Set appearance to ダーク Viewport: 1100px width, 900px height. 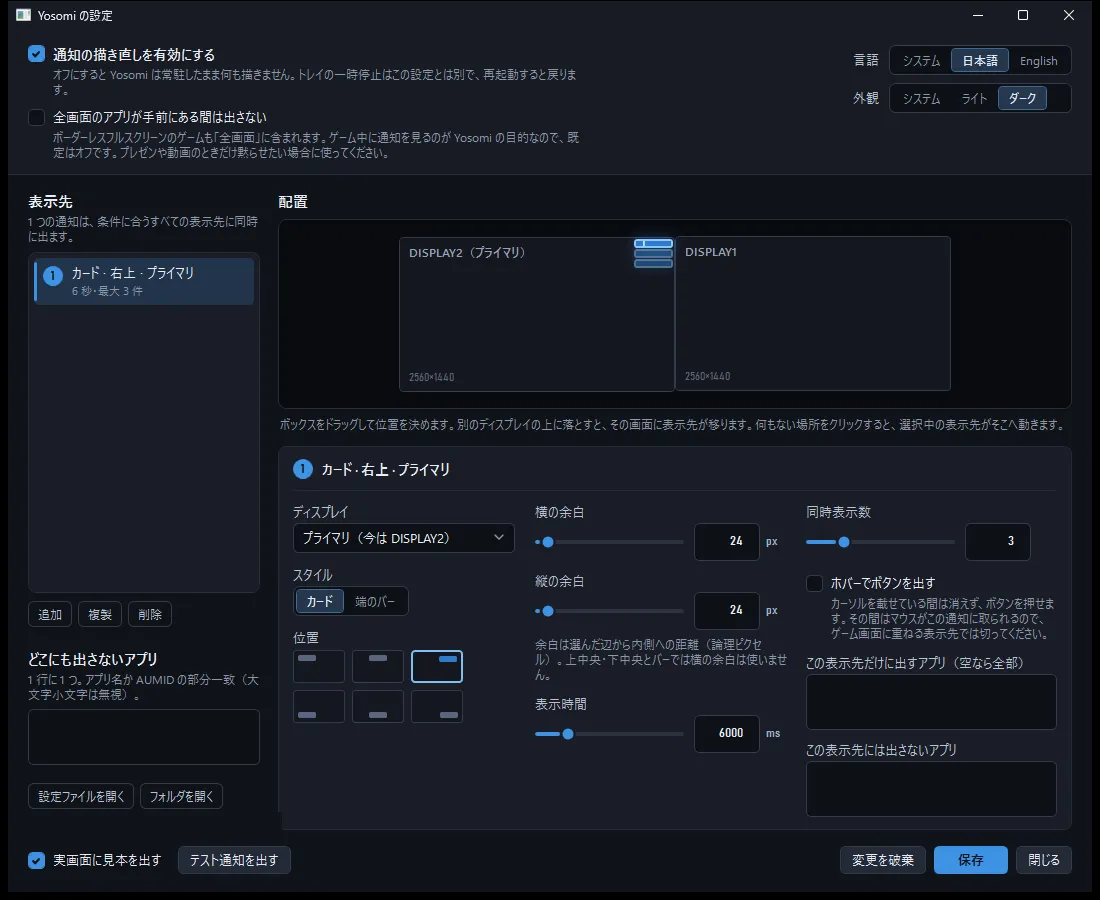click(1022, 98)
